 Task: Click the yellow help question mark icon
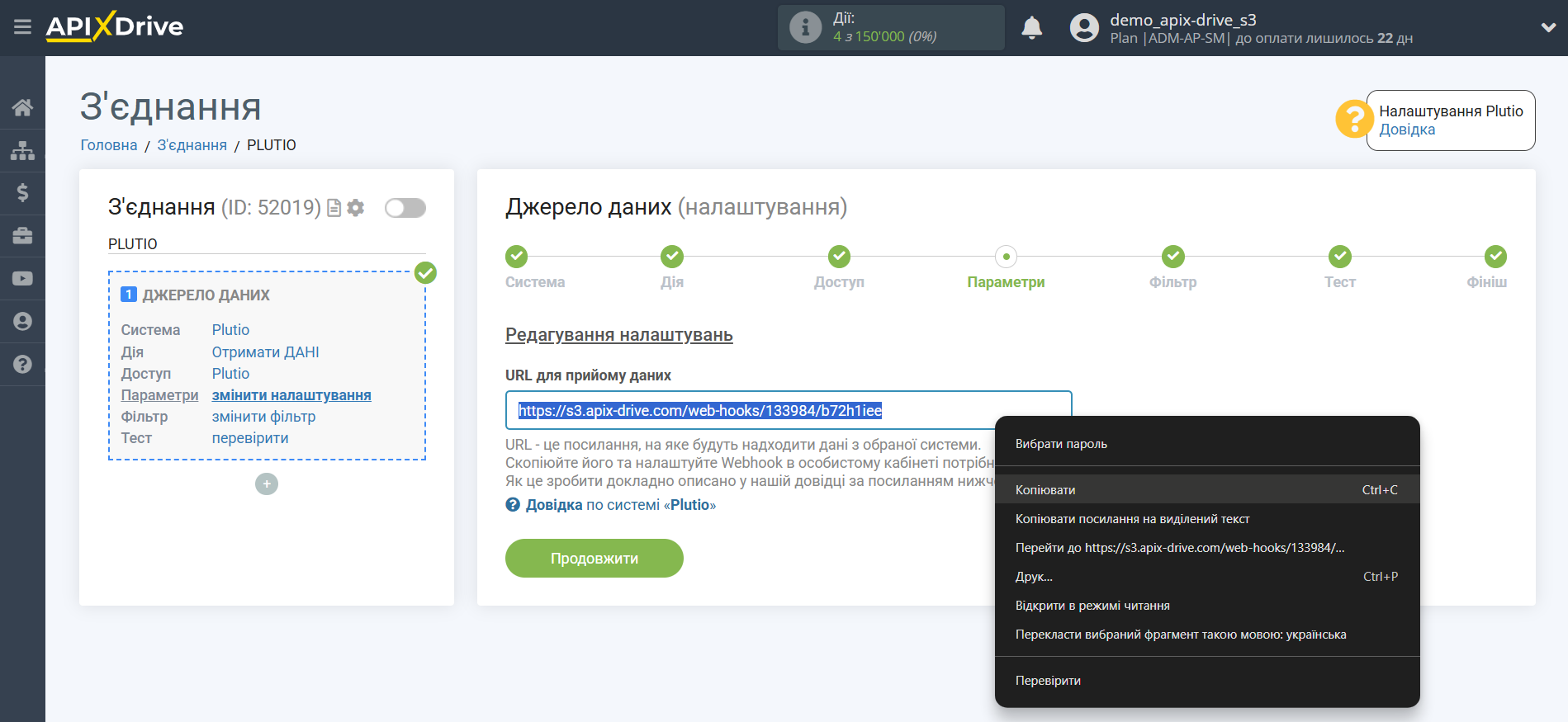point(1354,120)
